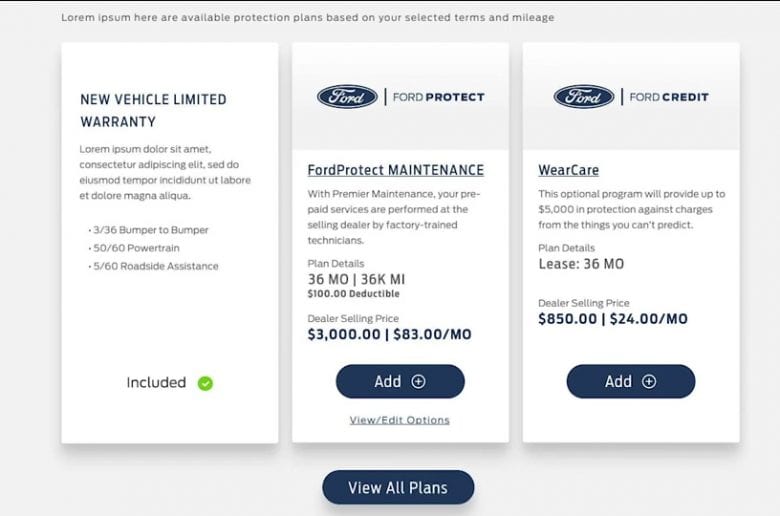
Task: Open the WearCare title link
Action: [569, 170]
